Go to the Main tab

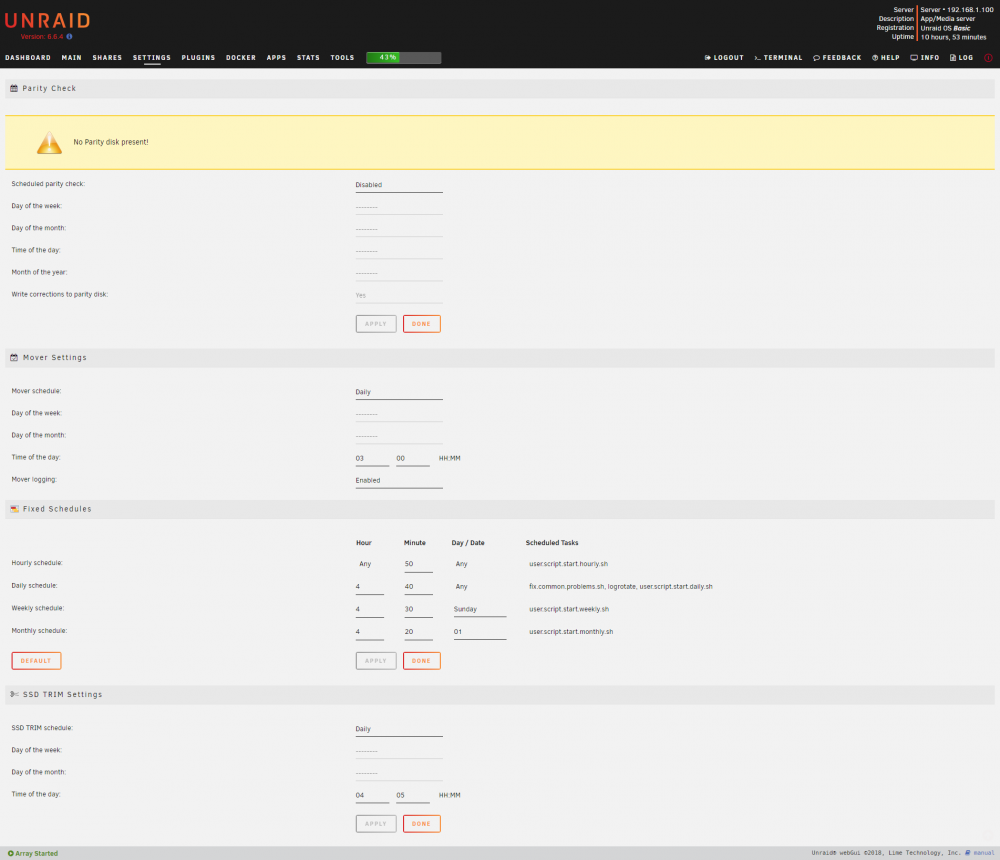[x=71, y=58]
